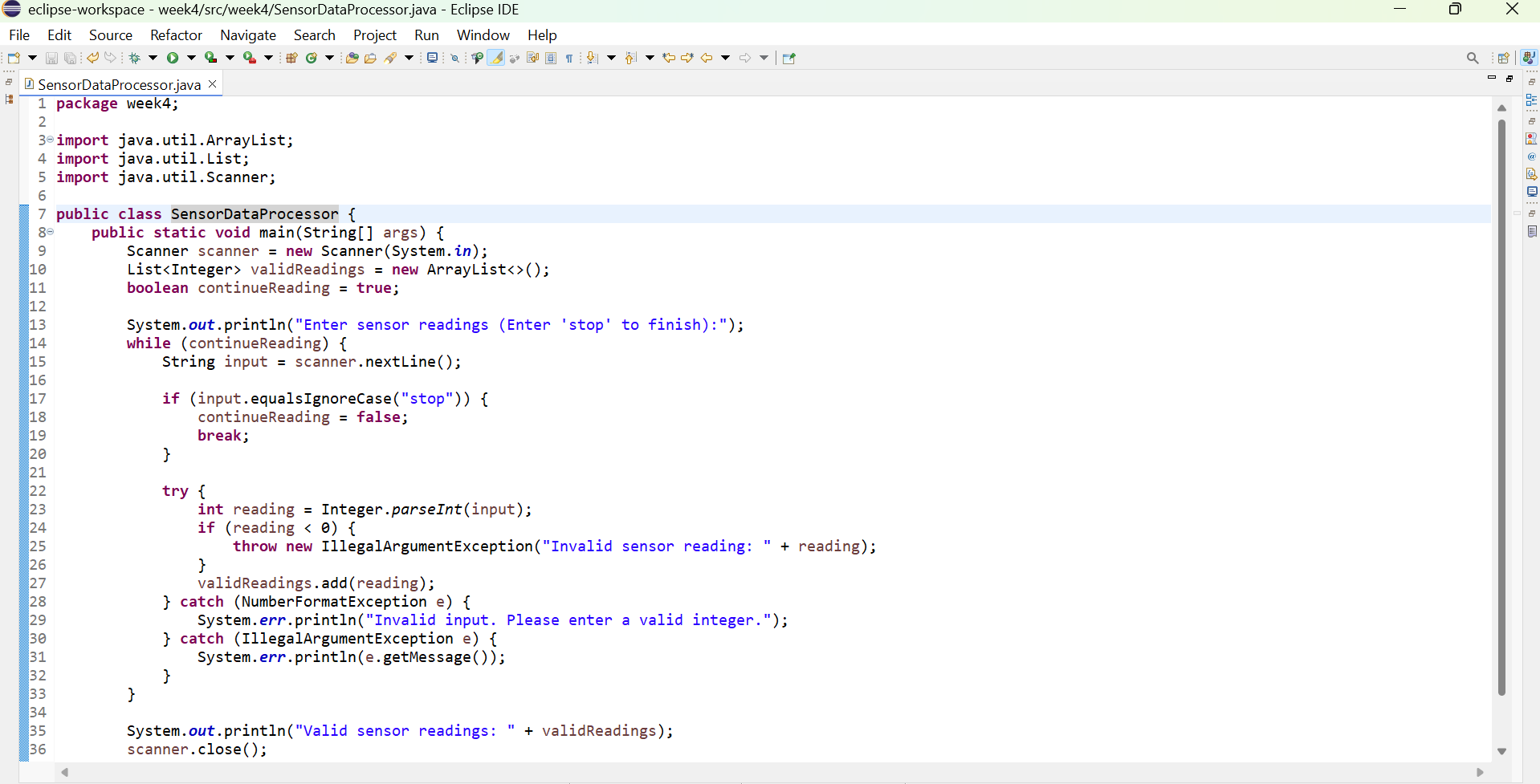Click the Pin Editor icon

pyautogui.click(x=789, y=58)
